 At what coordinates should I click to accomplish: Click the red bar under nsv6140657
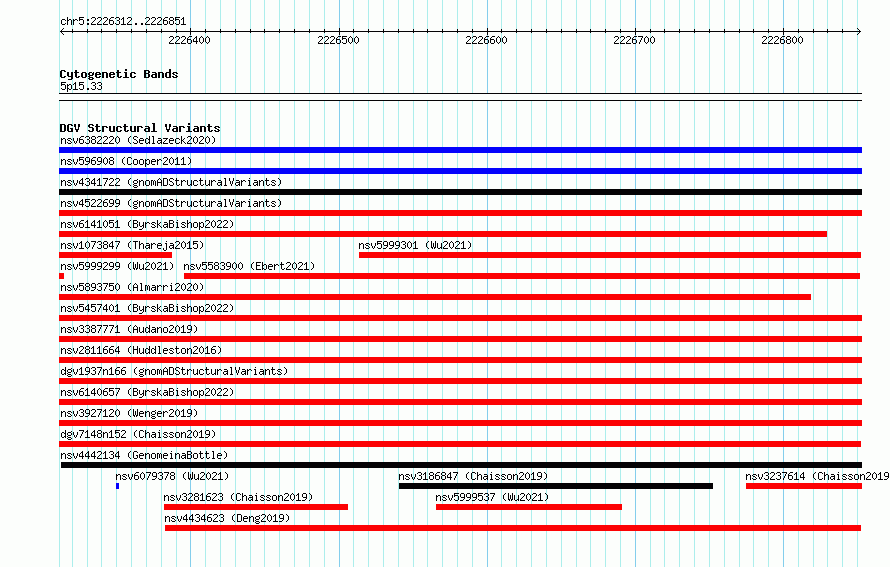coord(460,402)
